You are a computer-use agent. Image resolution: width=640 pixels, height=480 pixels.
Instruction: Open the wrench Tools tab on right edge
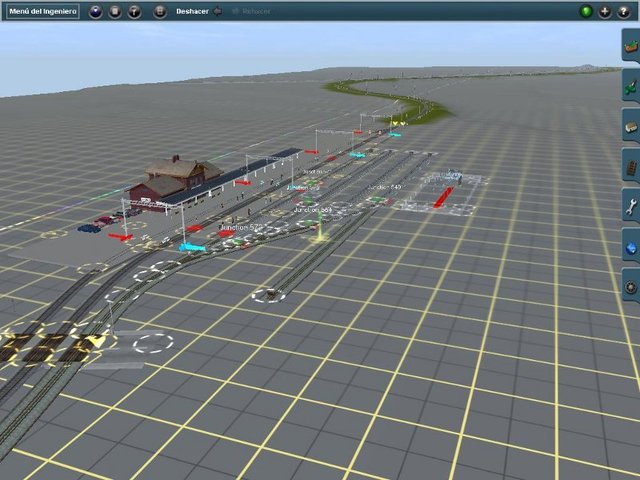point(631,207)
